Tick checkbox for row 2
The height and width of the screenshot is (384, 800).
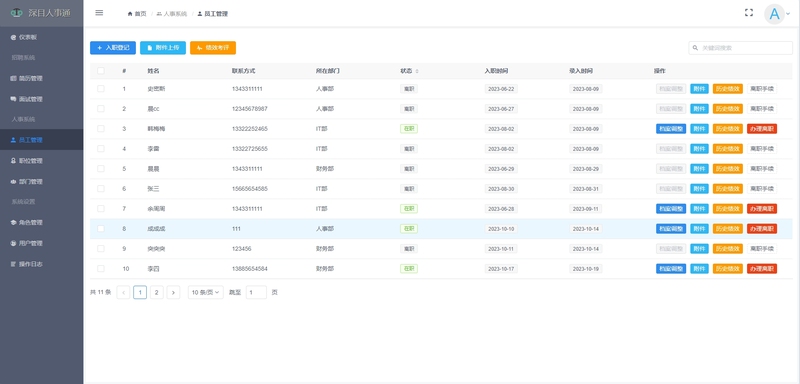101,109
